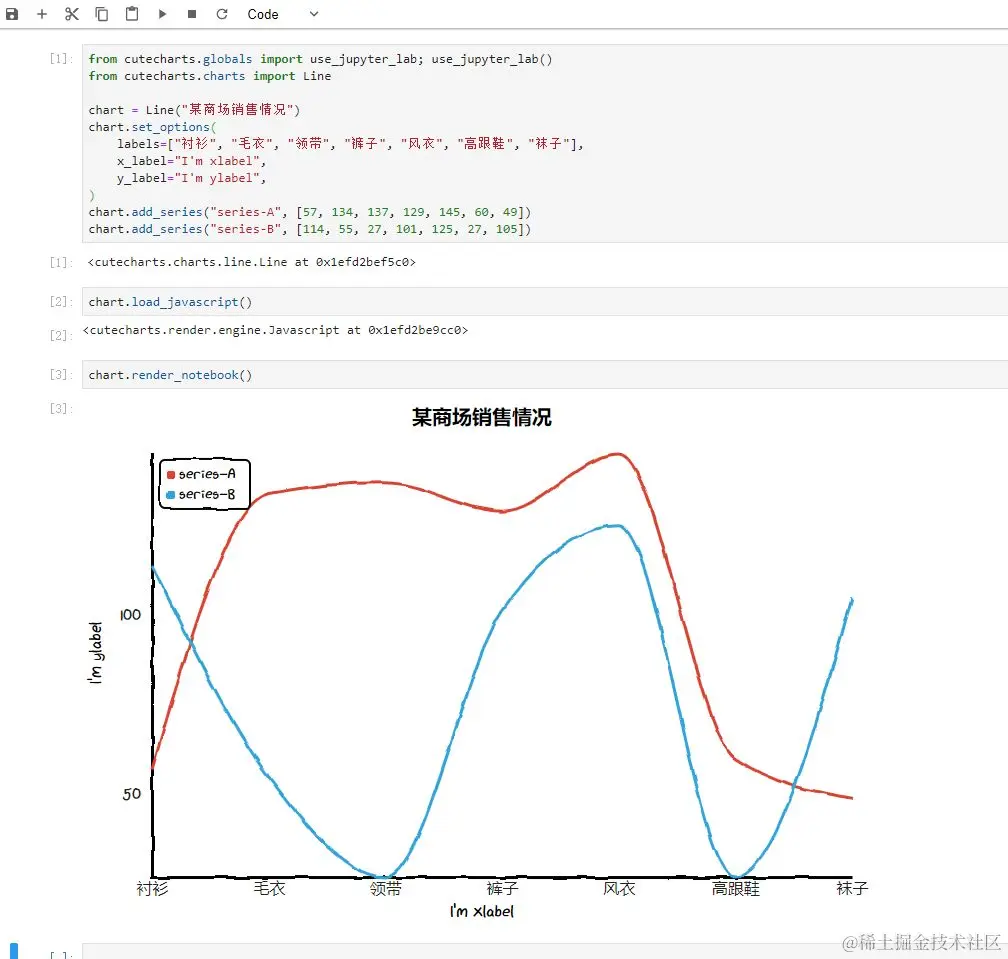This screenshot has height=959, width=1008.
Task: Cut the selected cell with the scissors icon
Action: pos(71,14)
